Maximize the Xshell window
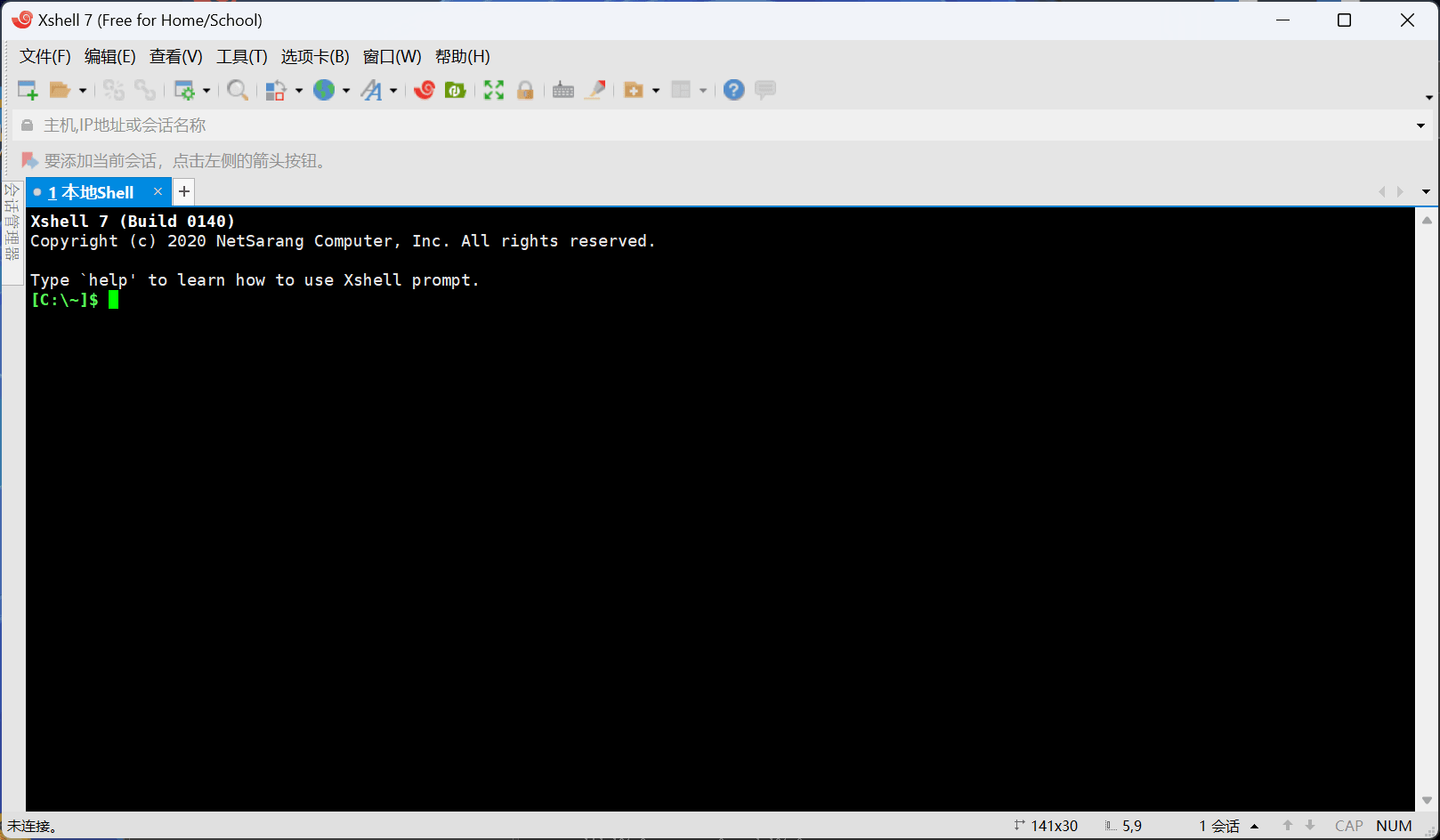The width and height of the screenshot is (1440, 840). pos(1345,20)
